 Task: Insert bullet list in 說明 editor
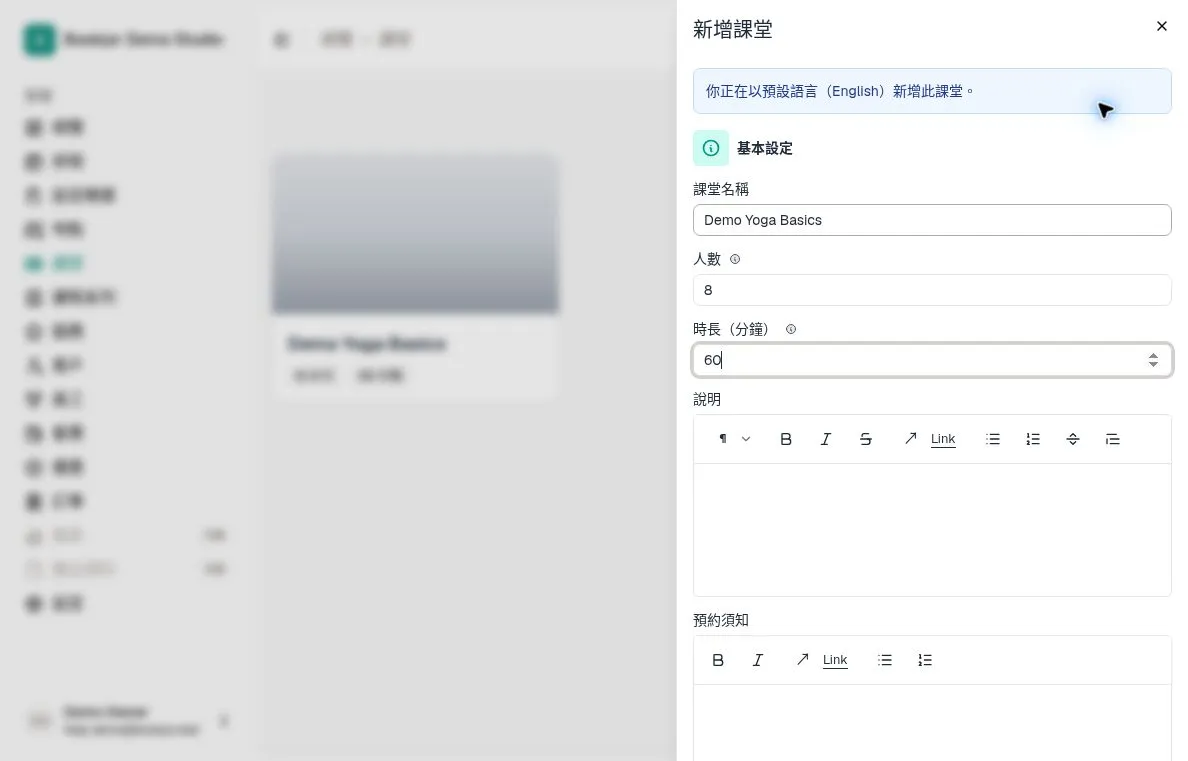(x=993, y=439)
